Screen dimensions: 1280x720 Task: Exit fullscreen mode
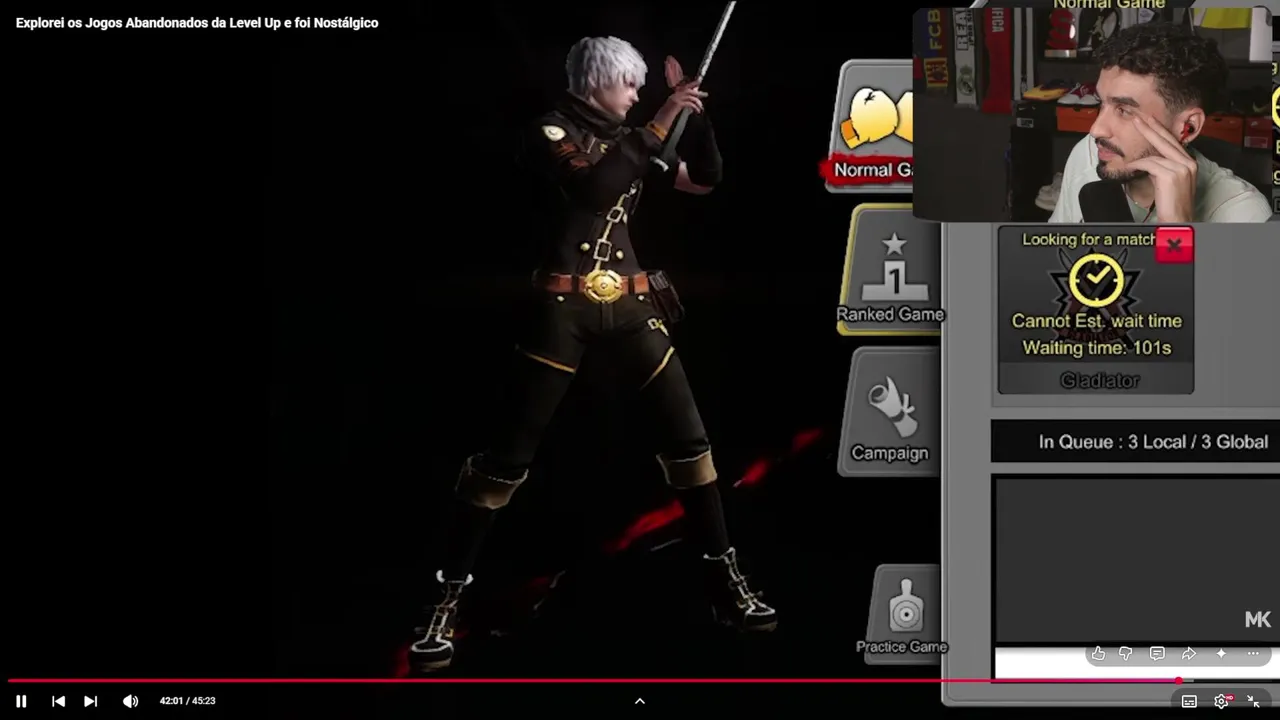point(1253,701)
